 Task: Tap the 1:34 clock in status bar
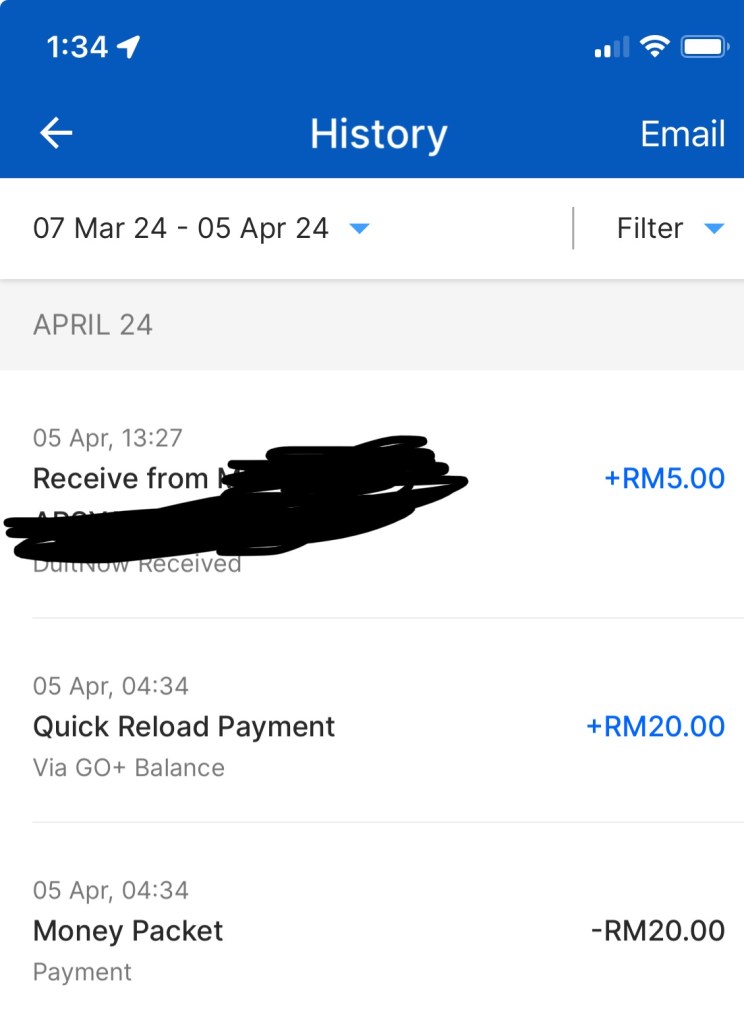pos(76,47)
